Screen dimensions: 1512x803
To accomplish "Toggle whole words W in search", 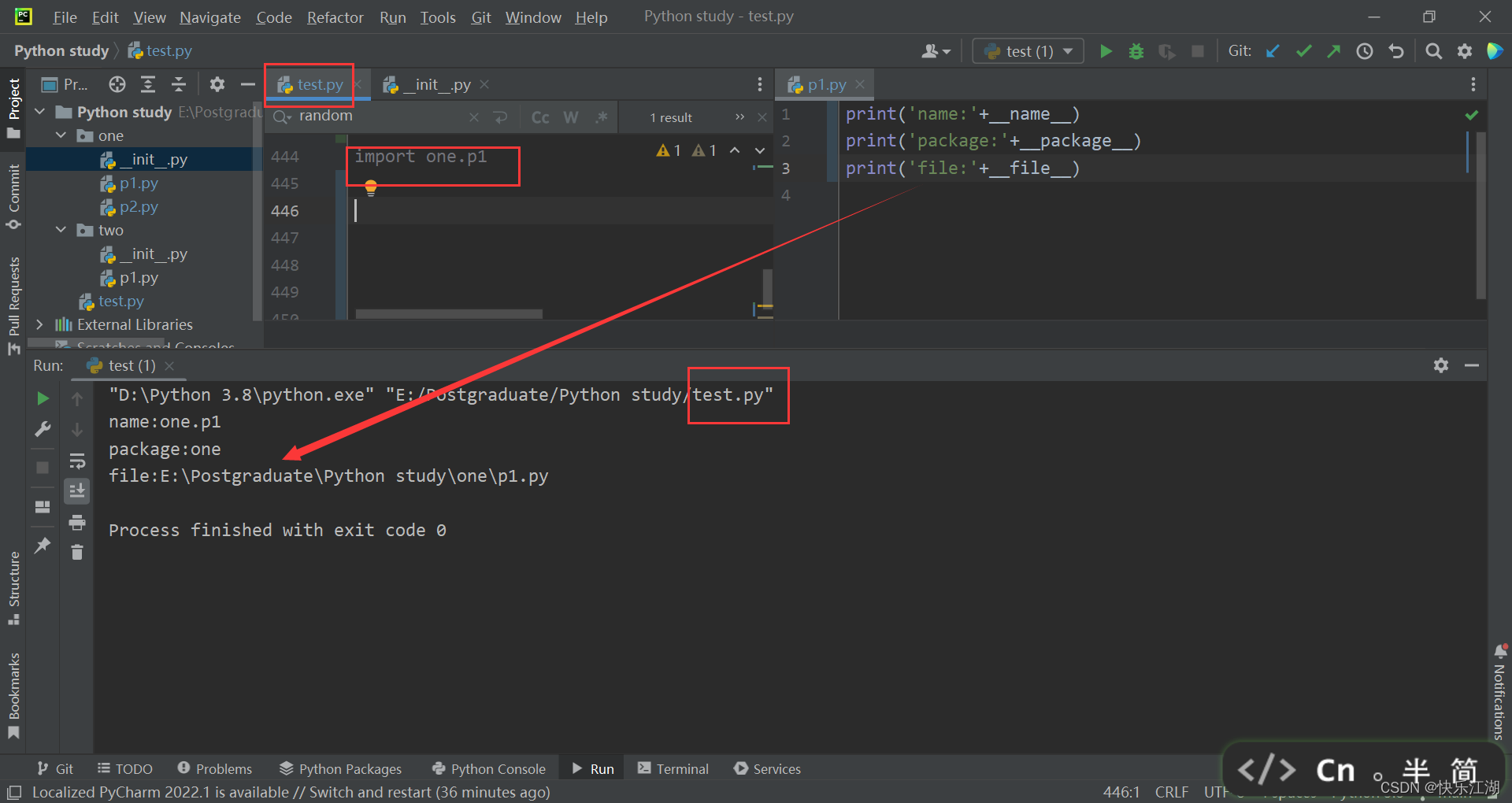I will click(x=571, y=117).
